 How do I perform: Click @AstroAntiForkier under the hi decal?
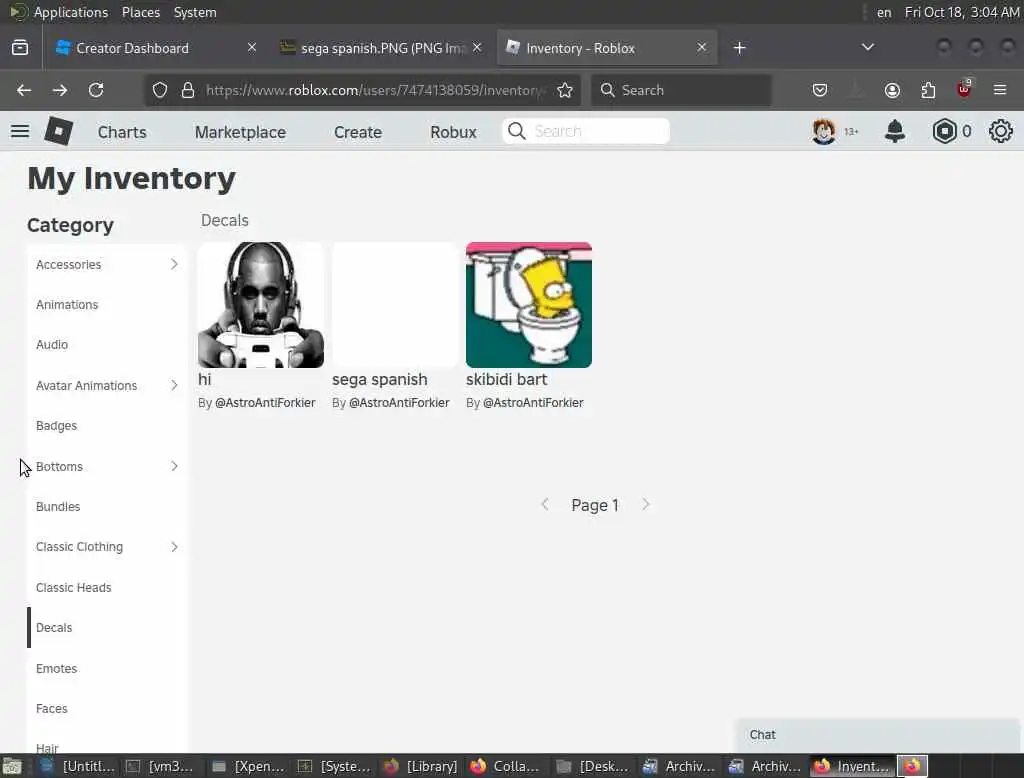[x=265, y=402]
